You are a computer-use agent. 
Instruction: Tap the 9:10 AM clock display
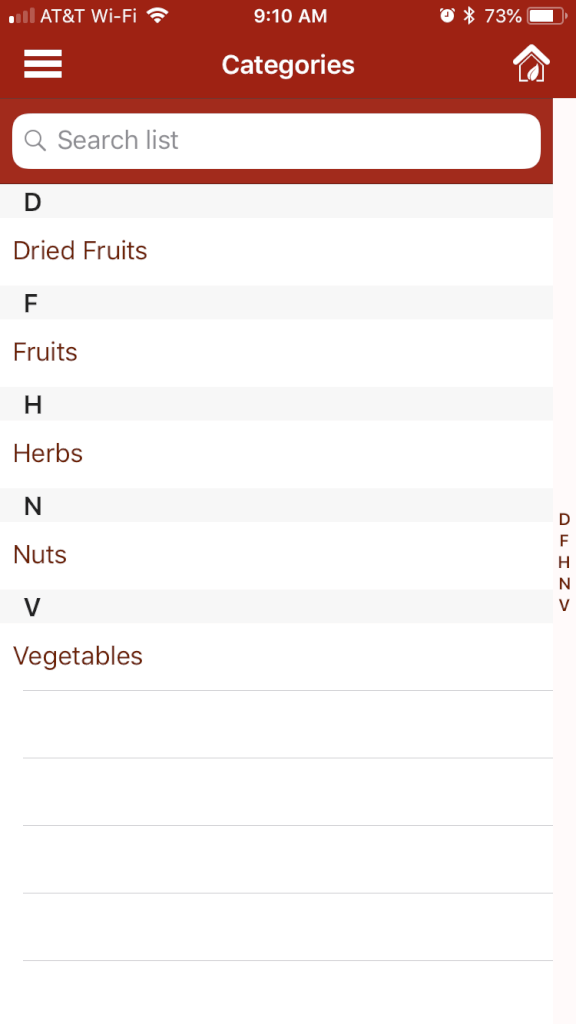tap(290, 16)
